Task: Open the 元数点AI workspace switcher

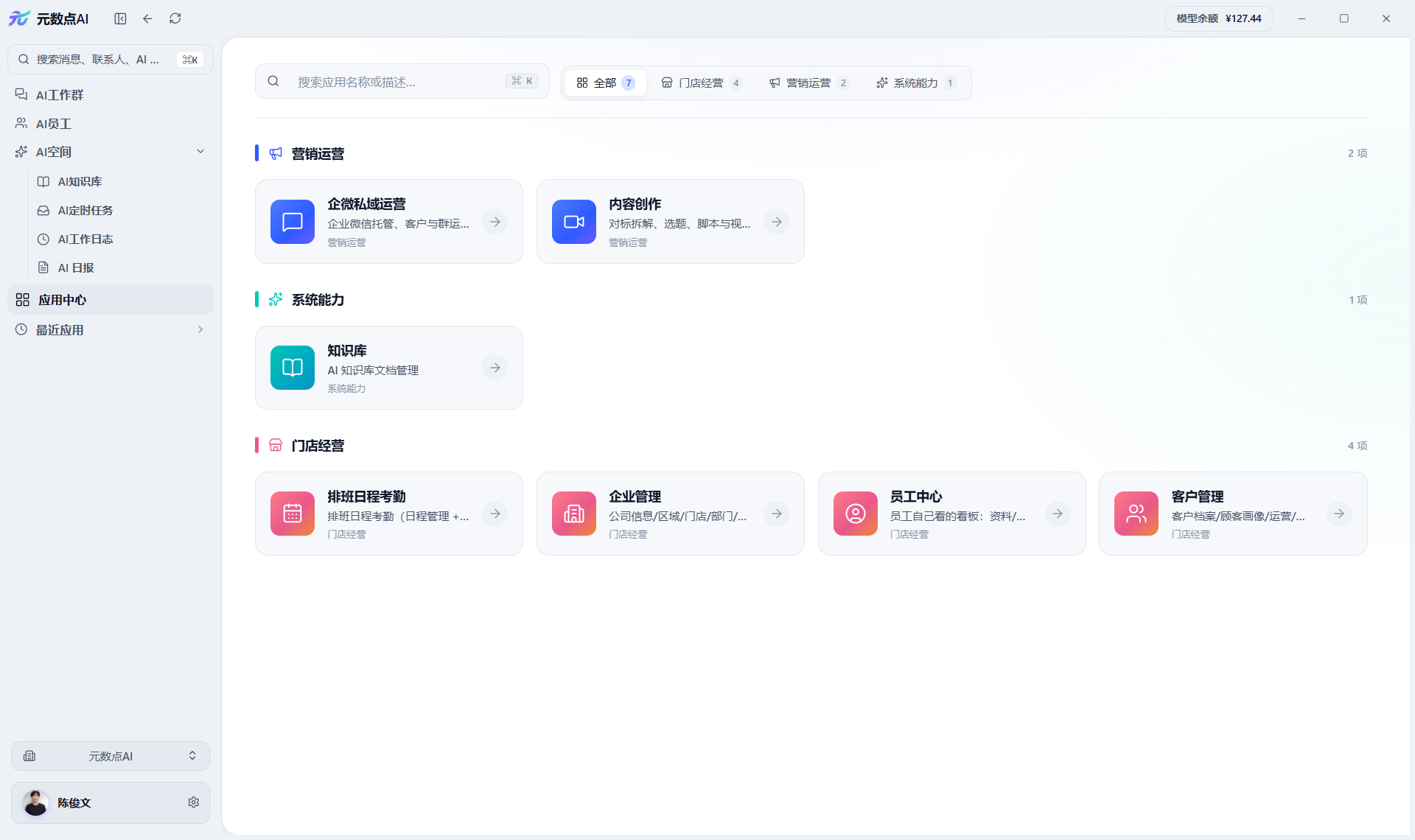Action: tap(111, 756)
